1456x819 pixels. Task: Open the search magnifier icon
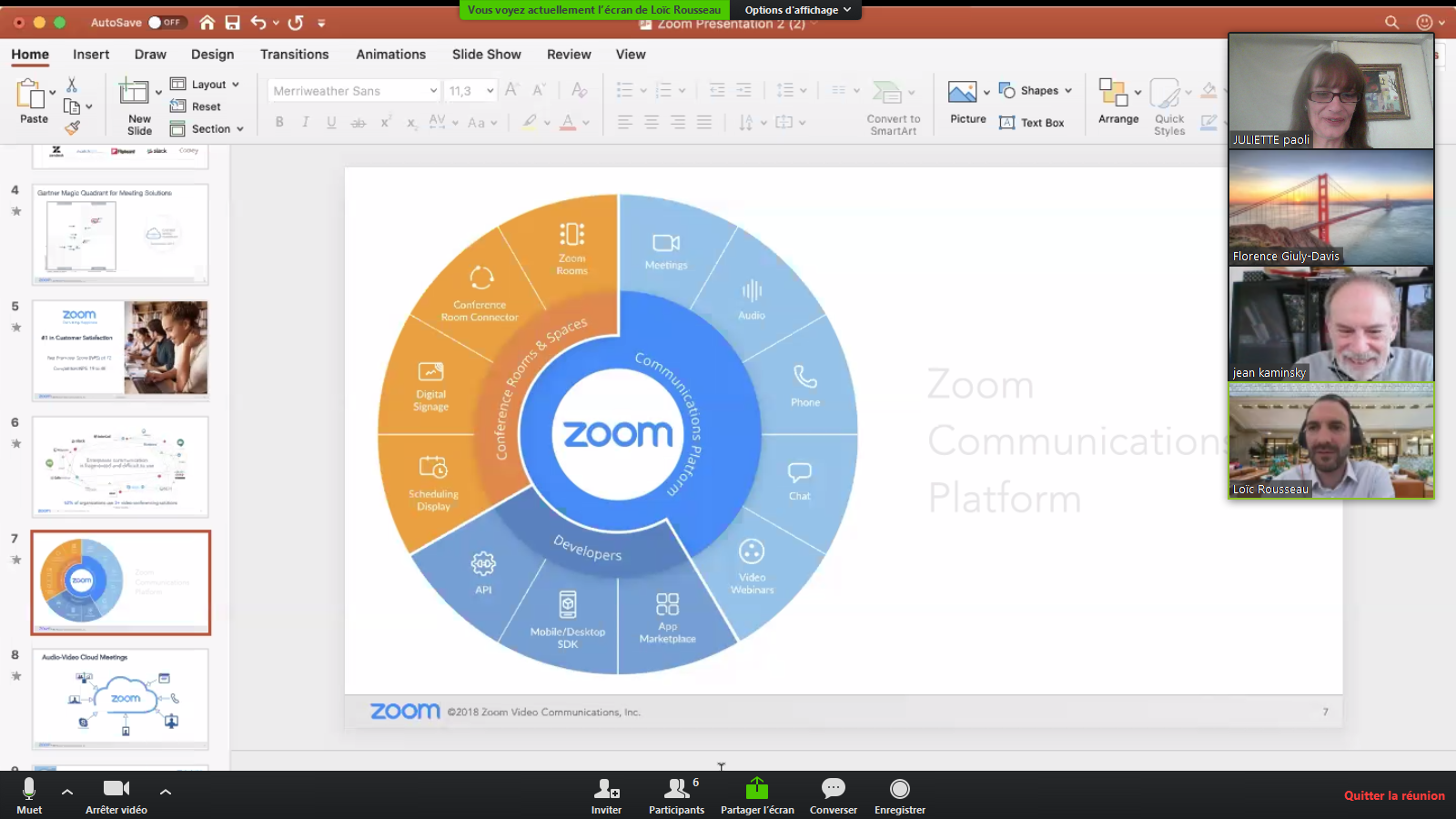tap(1391, 23)
